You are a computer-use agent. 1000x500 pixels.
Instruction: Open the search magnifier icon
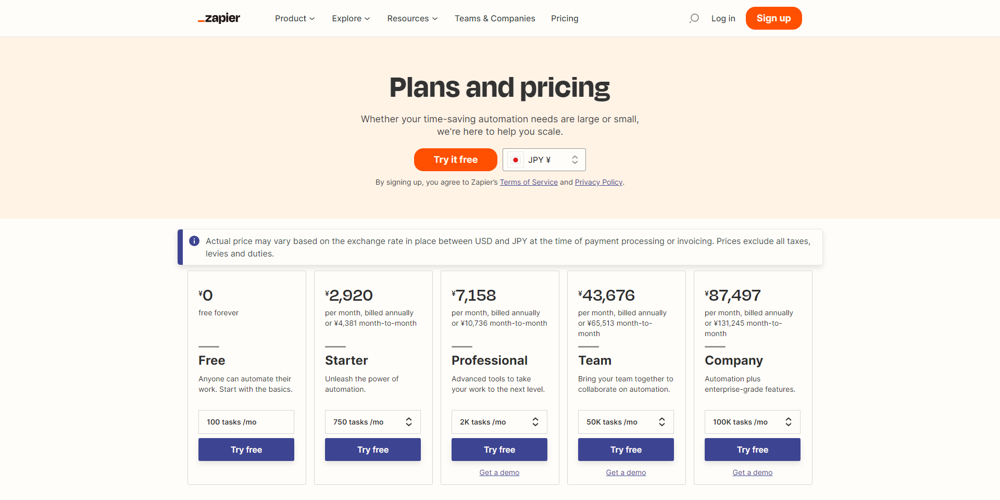click(694, 18)
